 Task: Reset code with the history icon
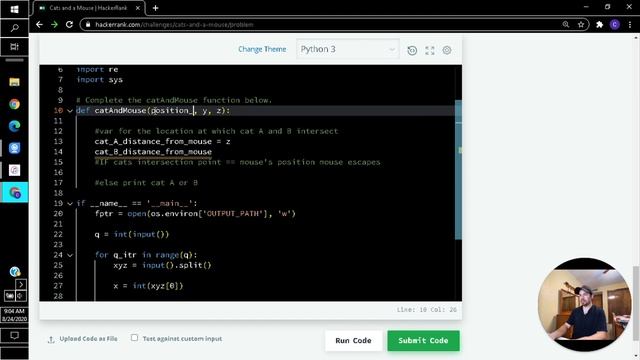tap(412, 50)
